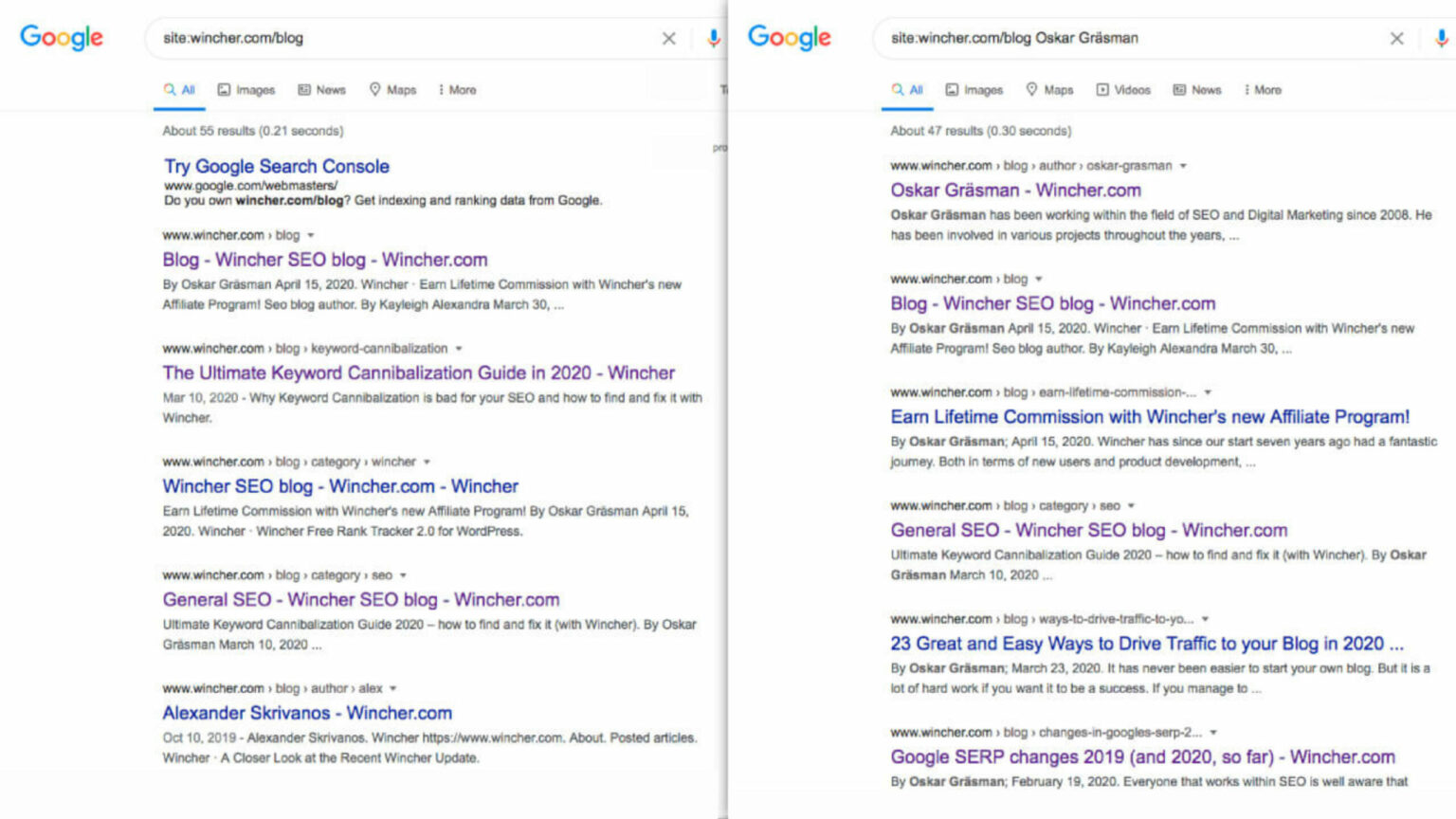Open the Wincher Affiliate Program result link
1456x819 pixels.
coord(1149,416)
